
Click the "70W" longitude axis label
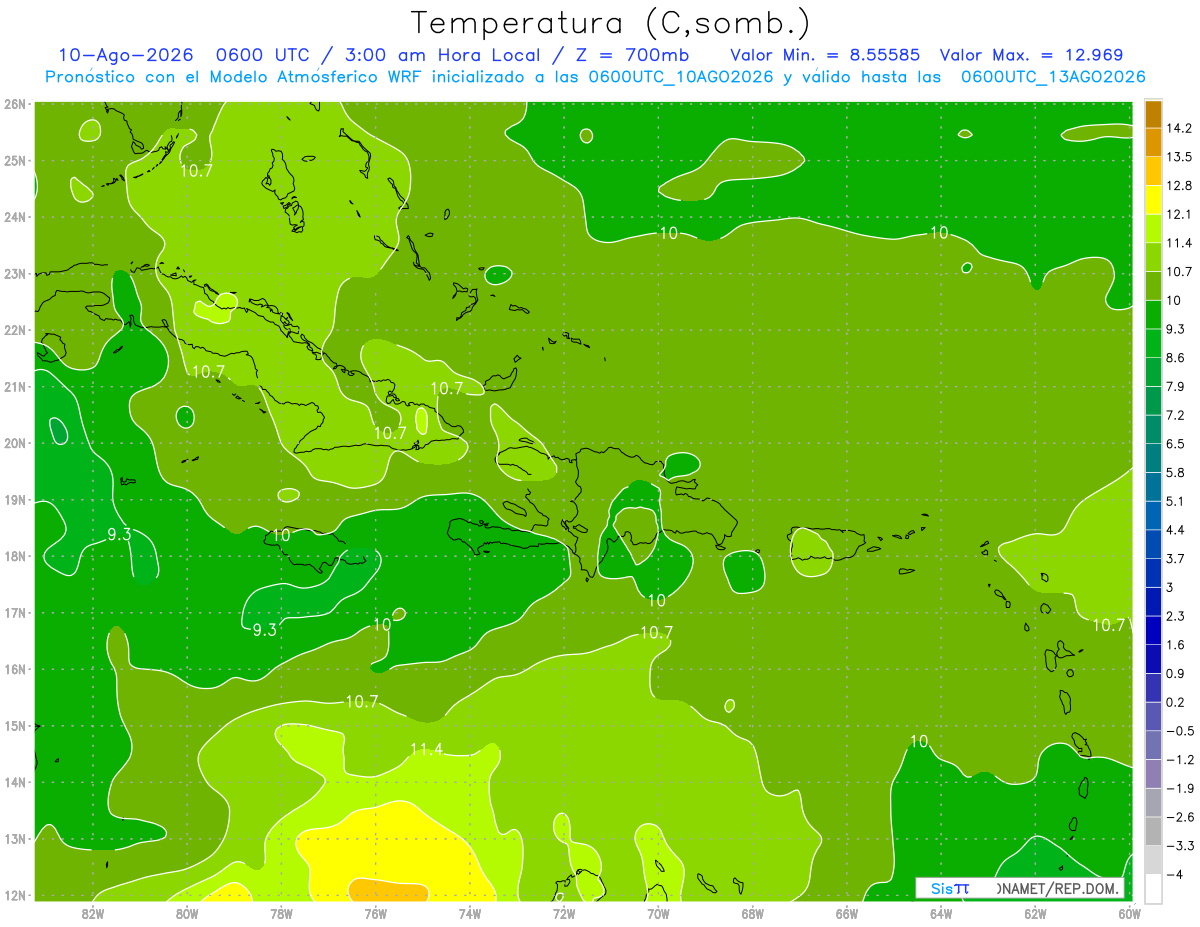click(x=658, y=914)
